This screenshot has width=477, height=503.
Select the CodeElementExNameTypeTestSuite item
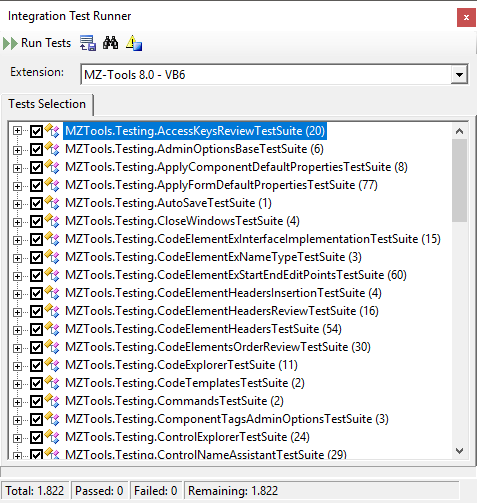[x=213, y=257]
